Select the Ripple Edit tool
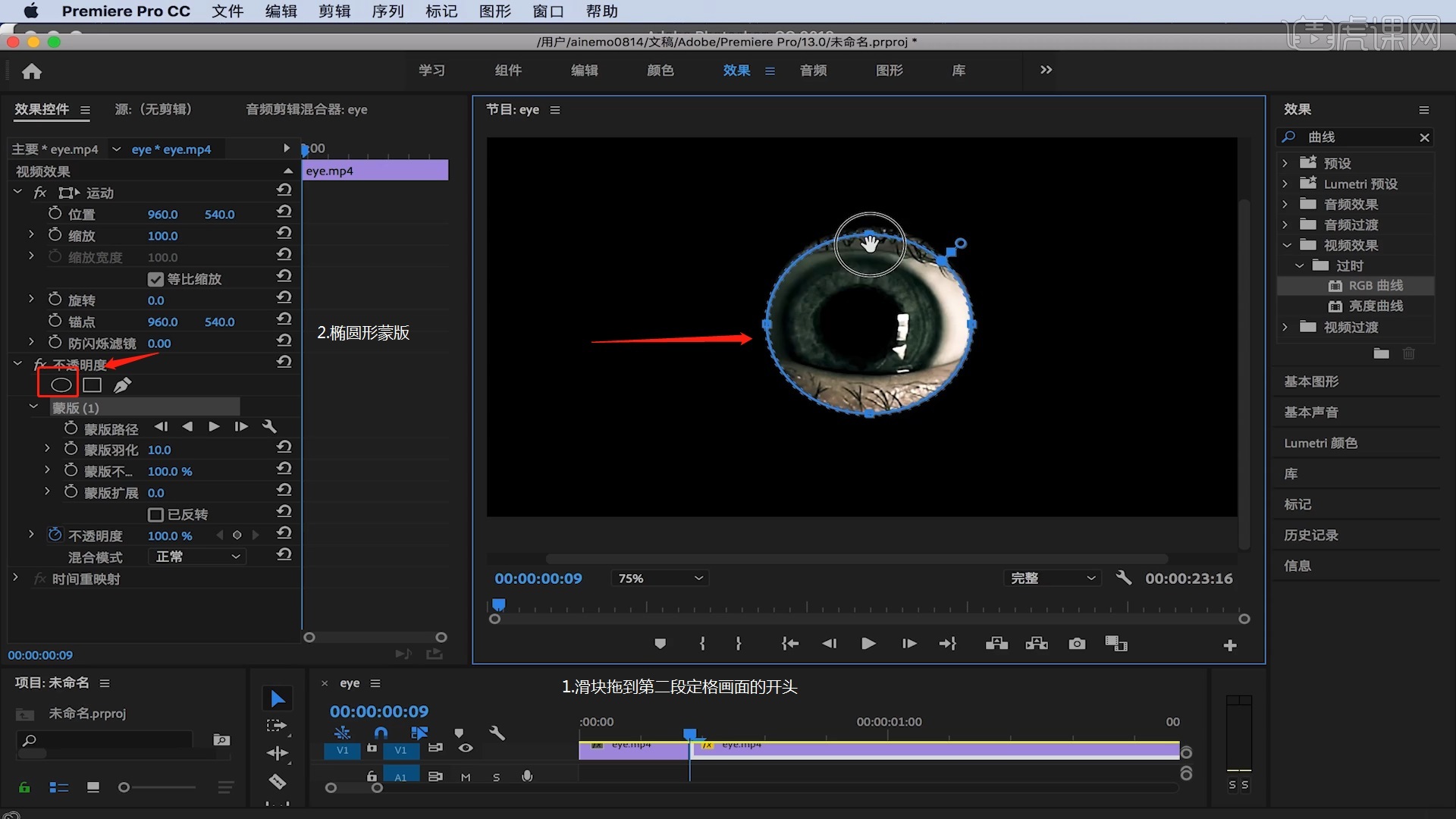 tap(278, 753)
